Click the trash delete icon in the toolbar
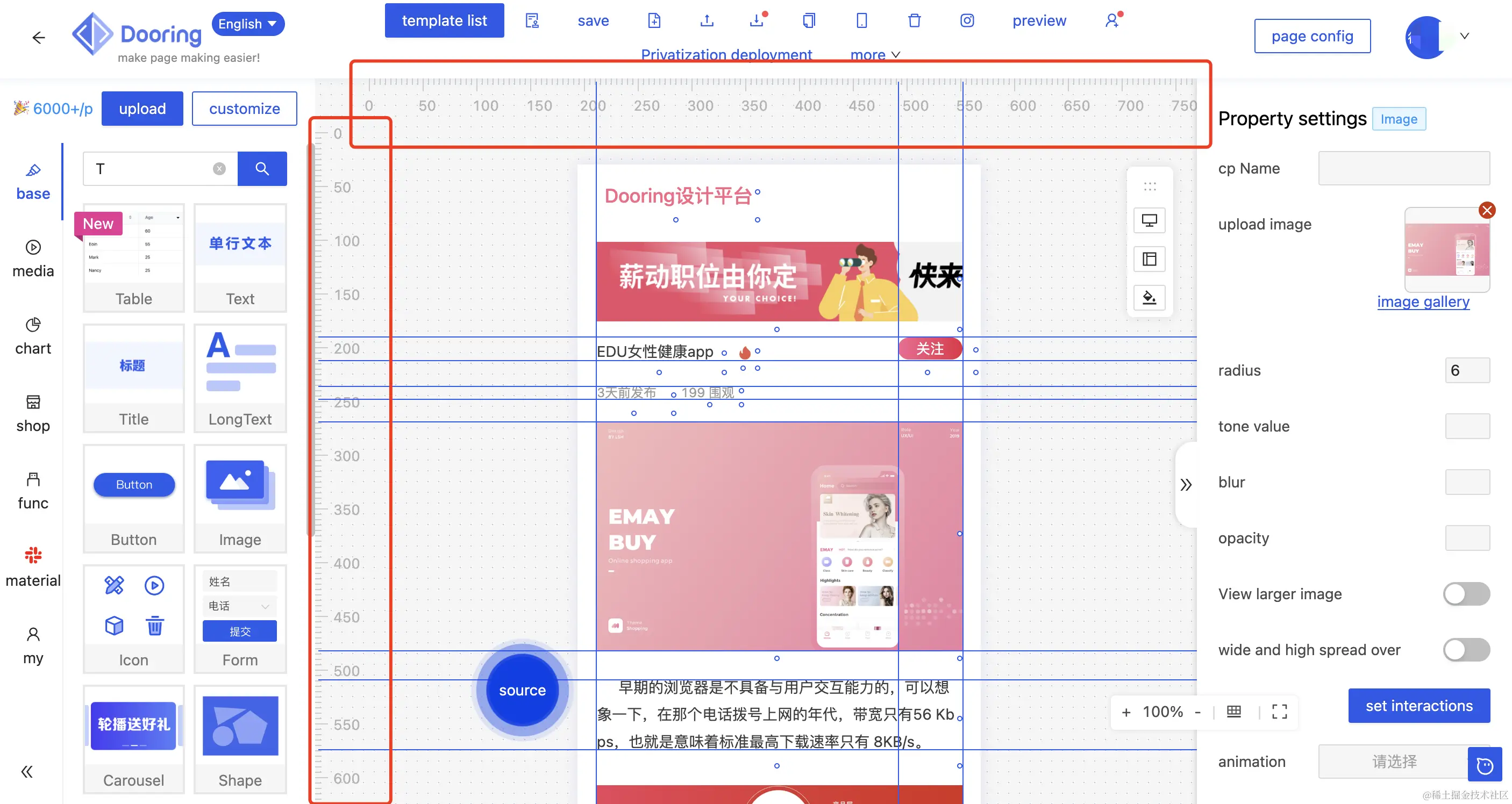Screen dimensions: 1512x804 pyautogui.click(x=914, y=20)
